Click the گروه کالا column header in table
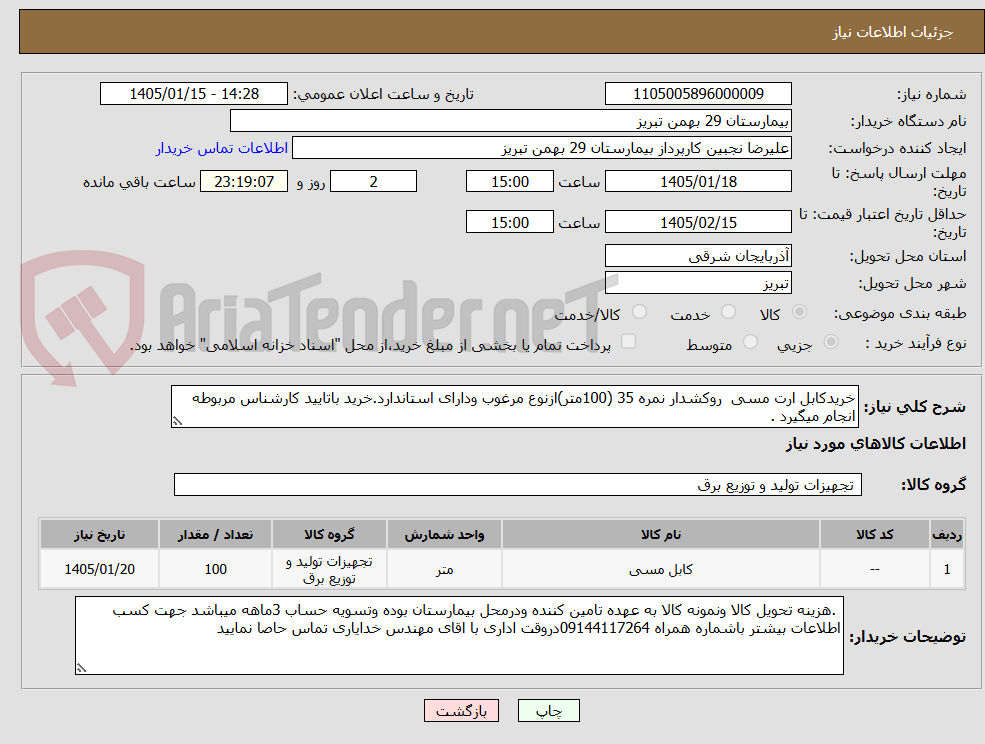Viewport: 985px width, 744px height. pos(329,534)
